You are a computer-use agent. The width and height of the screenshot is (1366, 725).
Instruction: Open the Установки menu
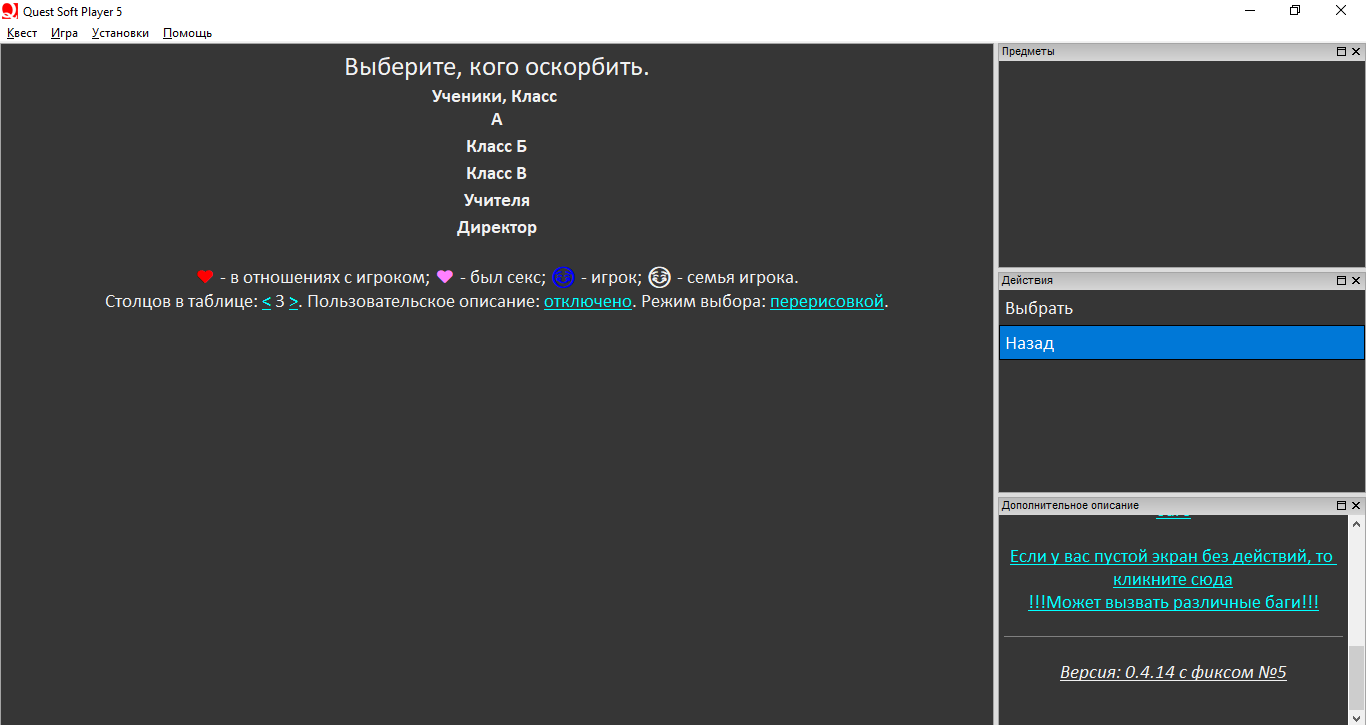click(120, 33)
